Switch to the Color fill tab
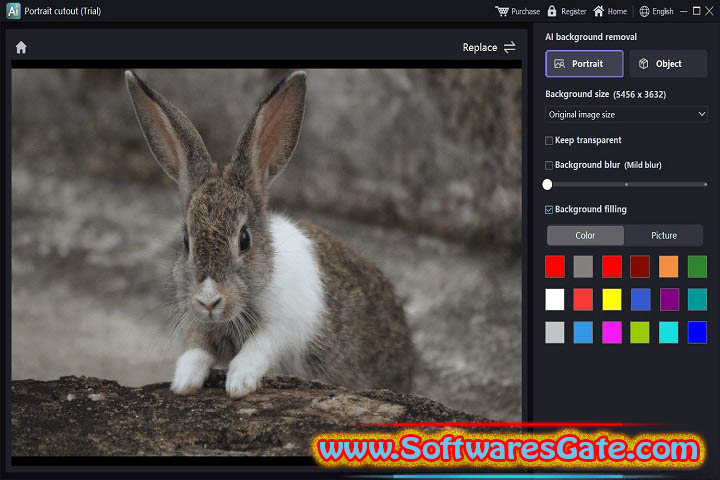This screenshot has width=720, height=480. pyautogui.click(x=585, y=235)
